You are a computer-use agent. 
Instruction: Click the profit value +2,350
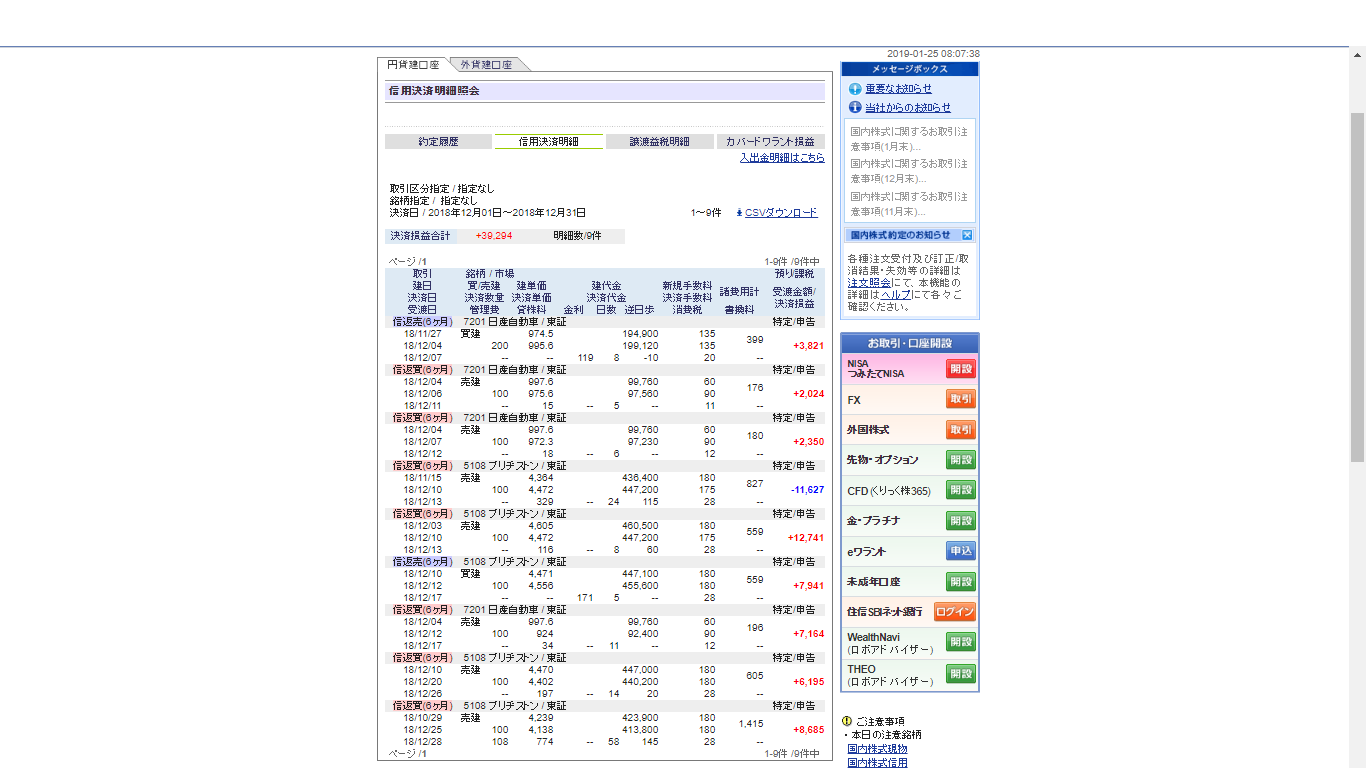(808, 442)
